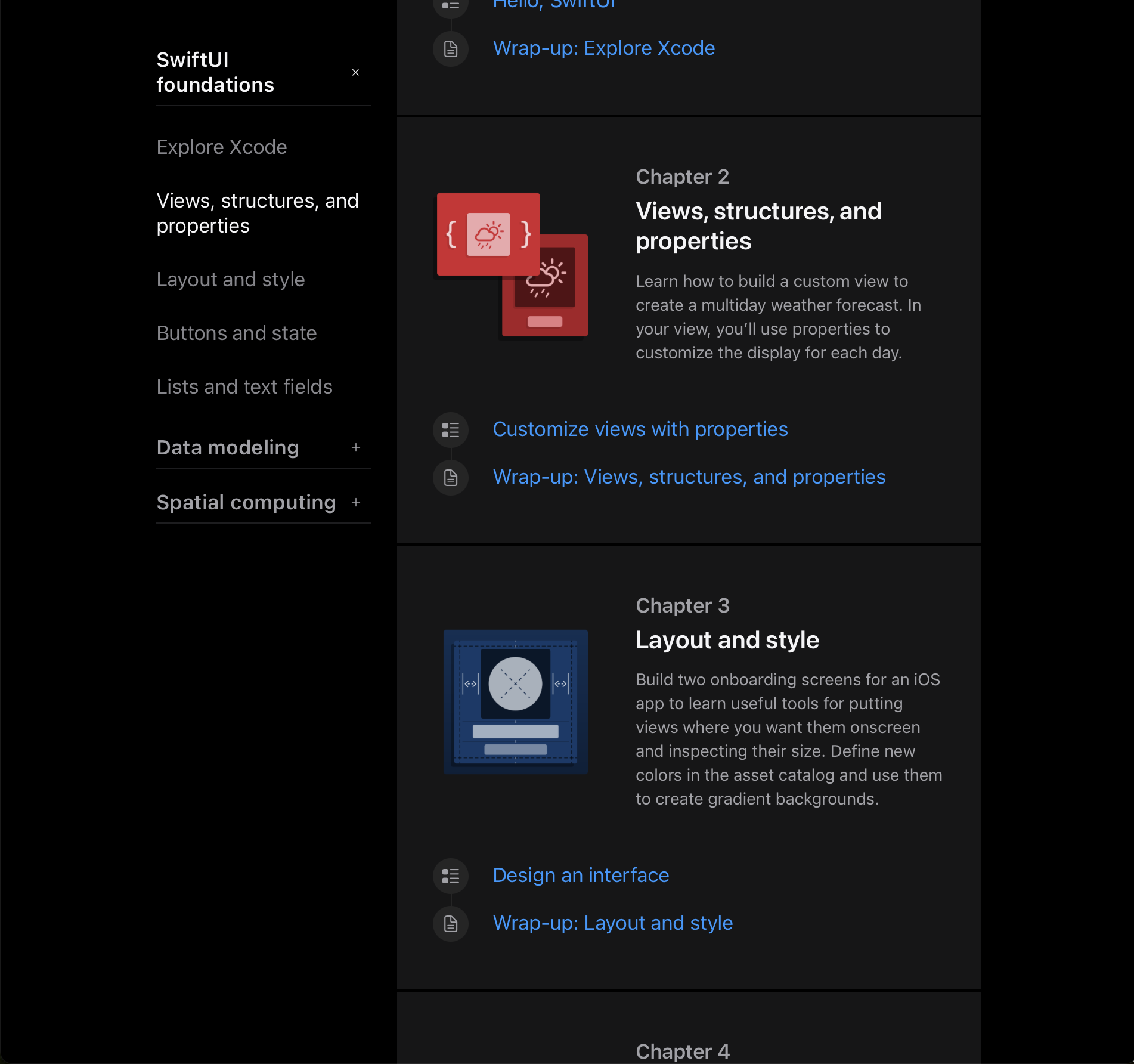Open Wrap-up: Layout and style link
Screen dimensions: 1134x1064
coord(613,923)
